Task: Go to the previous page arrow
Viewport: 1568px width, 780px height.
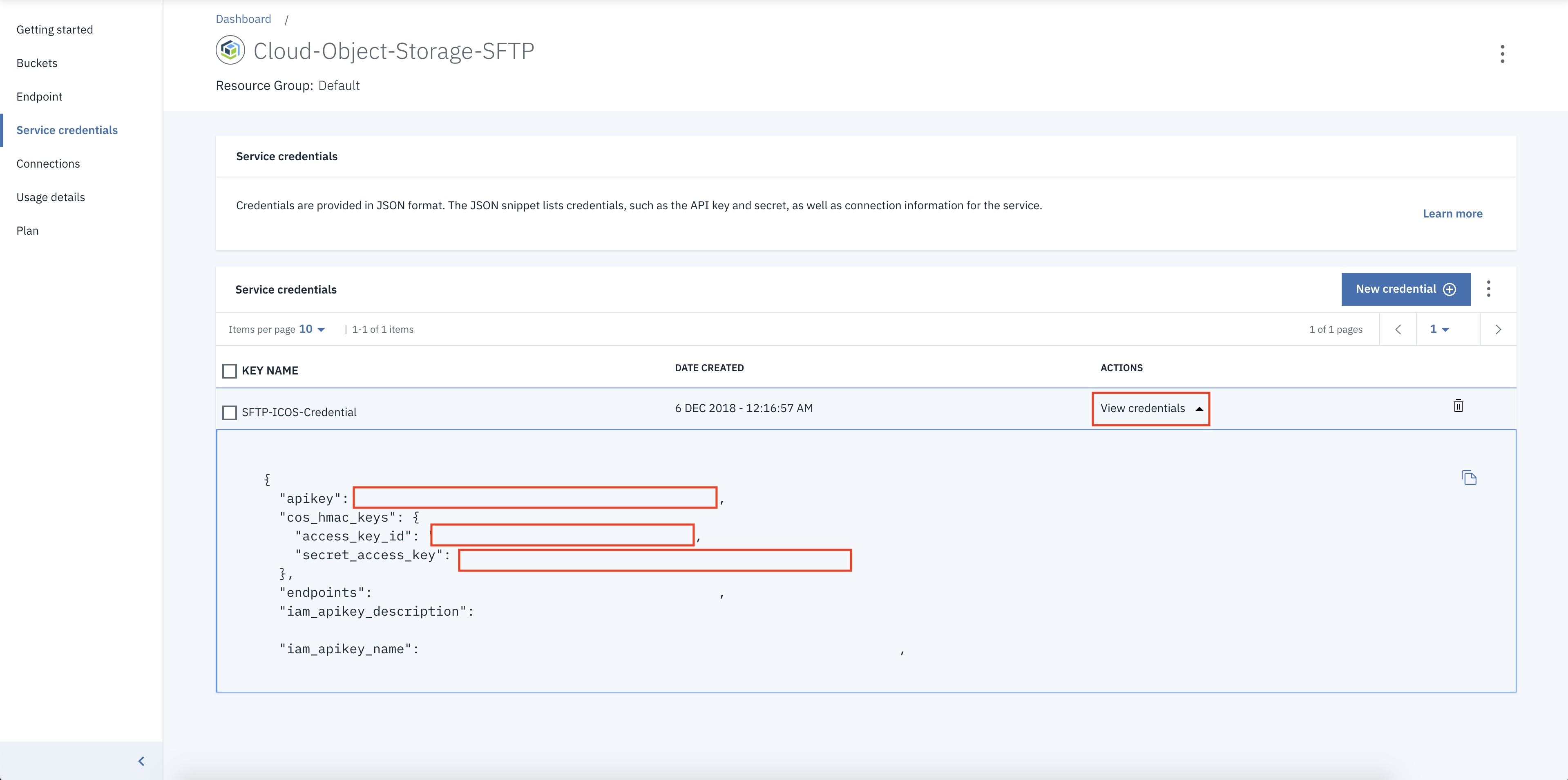Action: (x=1398, y=329)
